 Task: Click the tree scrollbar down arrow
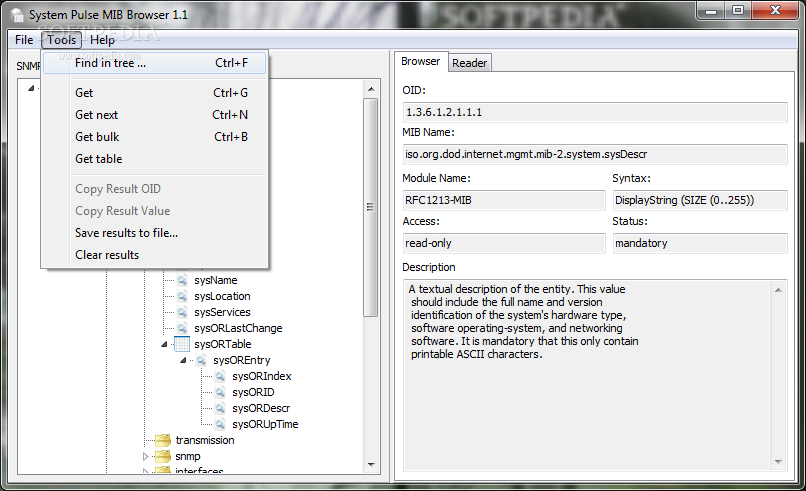click(371, 464)
